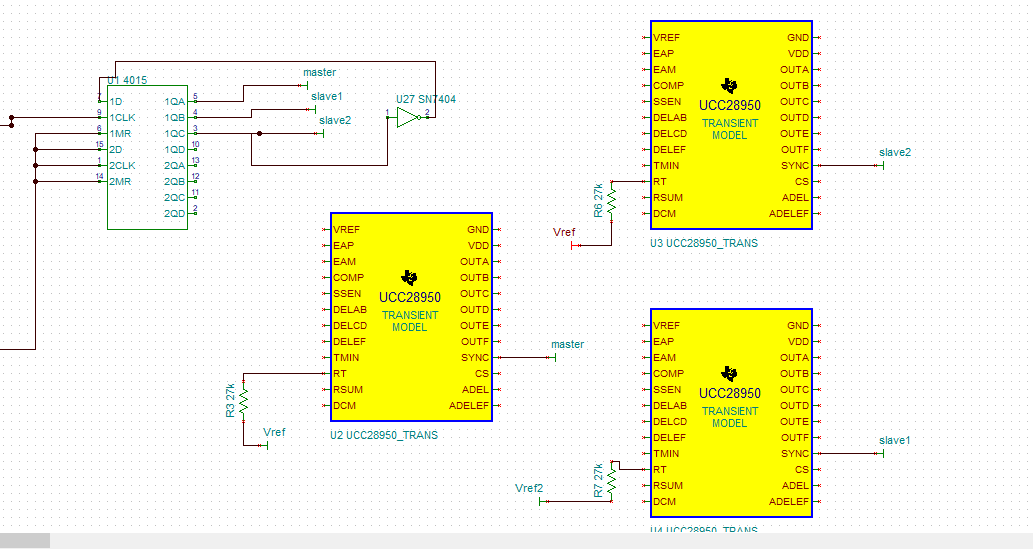Click slave2 net label at U3 SYNC
Screen dimensions: 1033x549
pos(895,152)
